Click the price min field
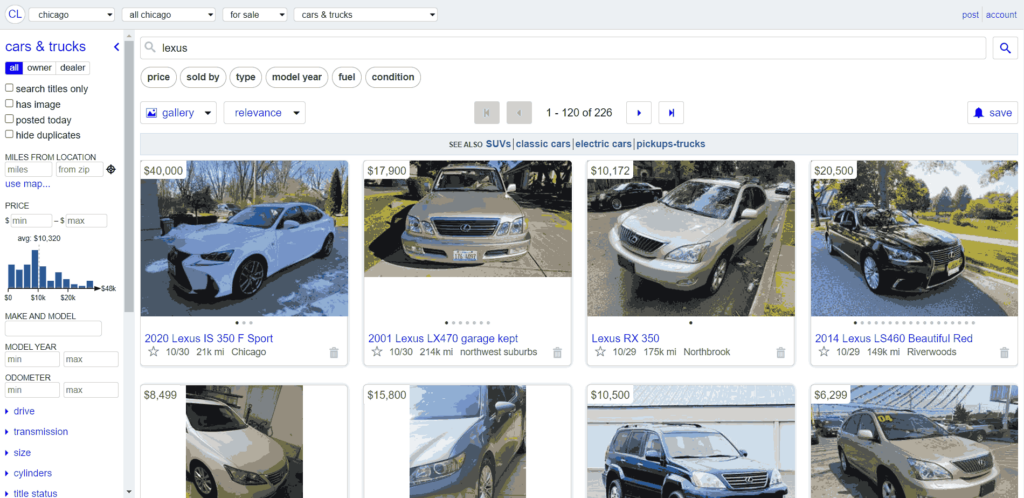This screenshot has height=498, width=1024. 31,221
